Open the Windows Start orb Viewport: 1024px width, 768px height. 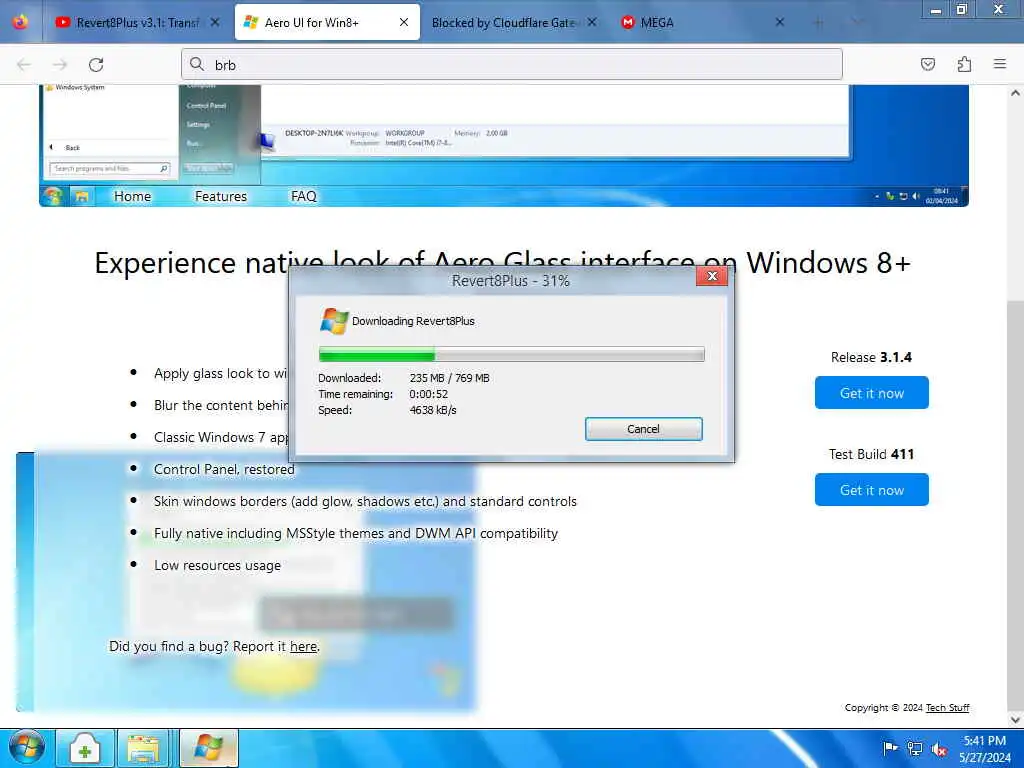[x=27, y=748]
